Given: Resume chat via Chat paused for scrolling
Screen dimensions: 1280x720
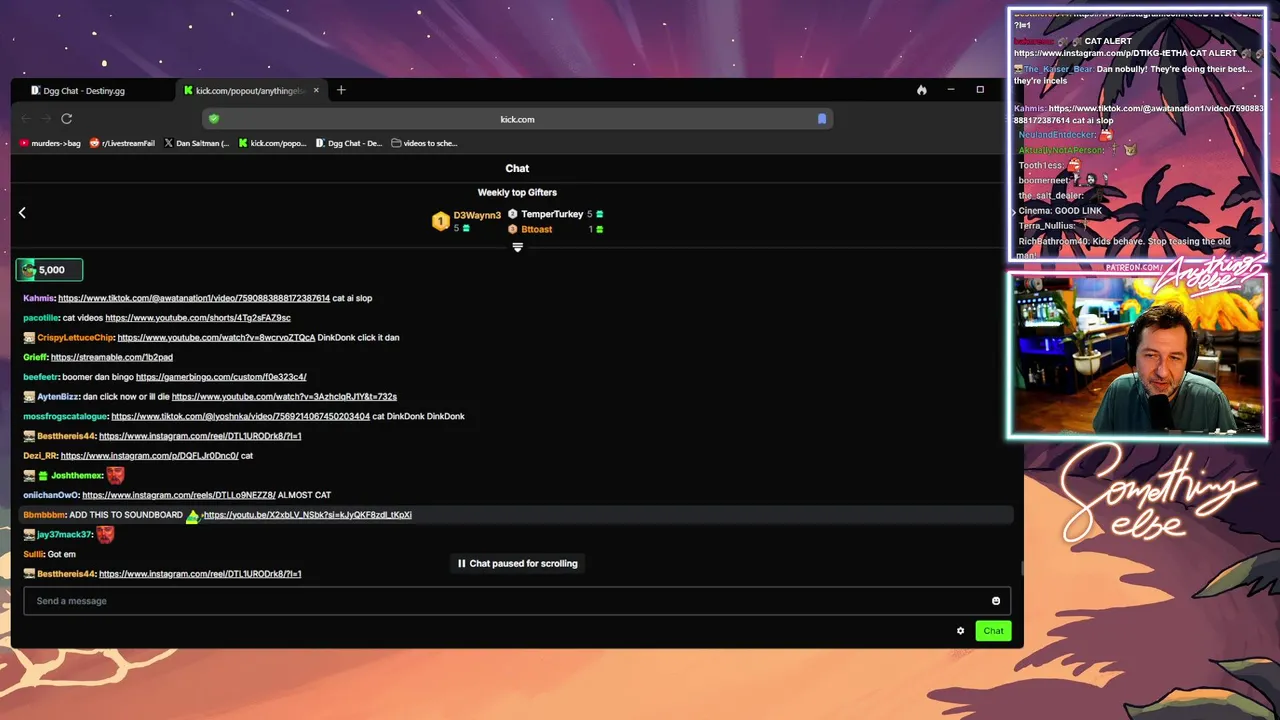Looking at the screenshot, I should 517,563.
